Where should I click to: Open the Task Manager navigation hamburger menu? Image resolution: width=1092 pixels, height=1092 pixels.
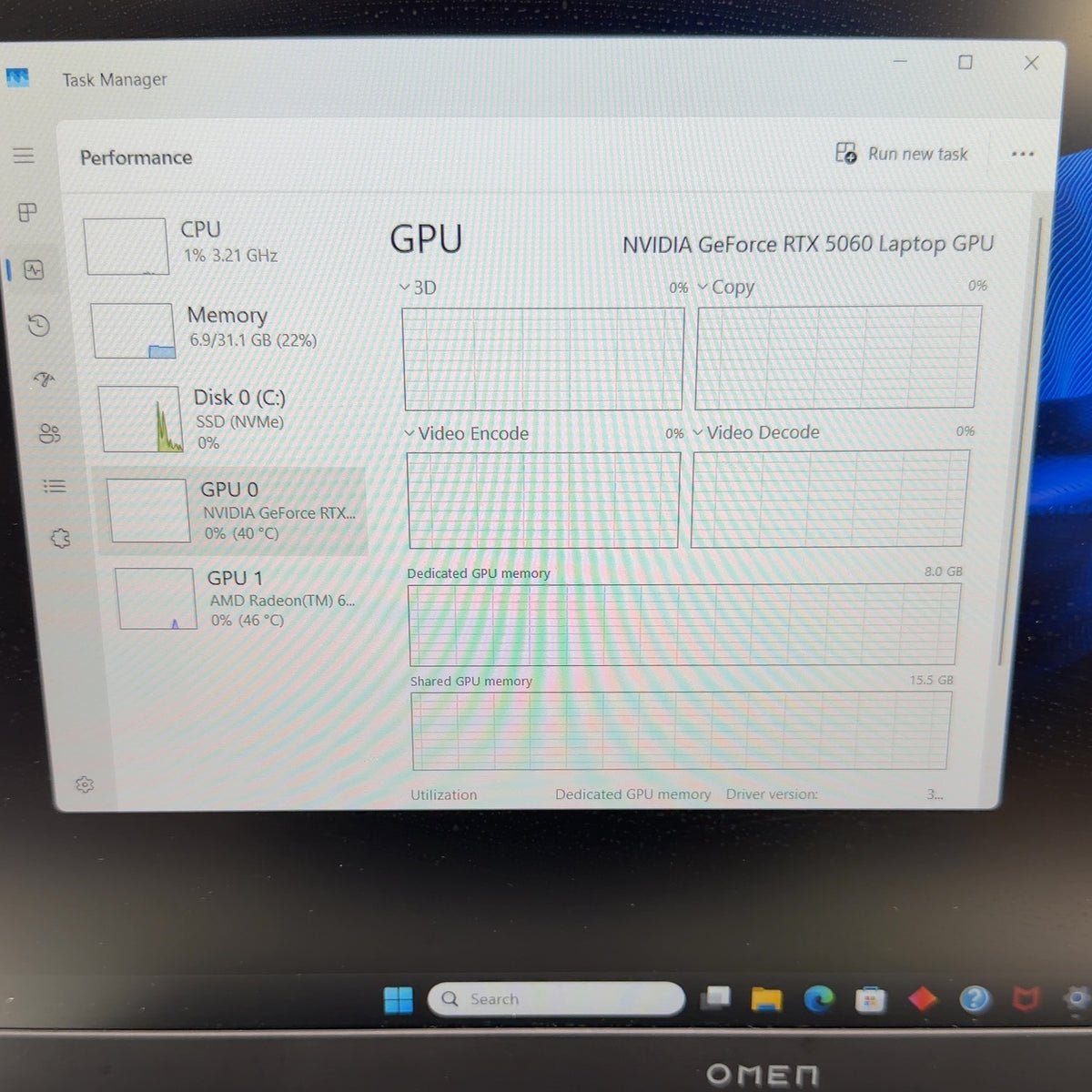(x=24, y=156)
